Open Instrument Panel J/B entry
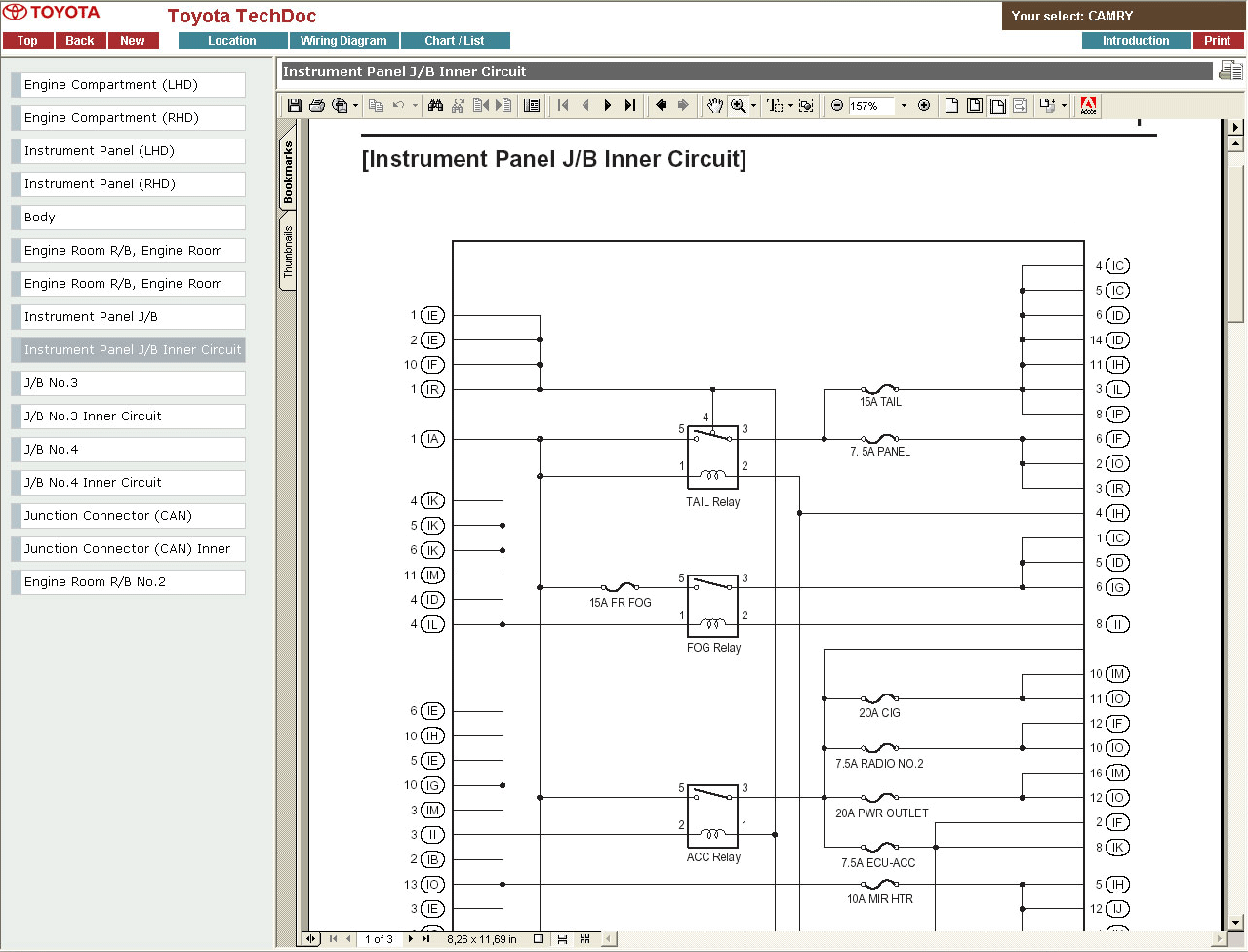Image resolution: width=1248 pixels, height=952 pixels. 128,317
